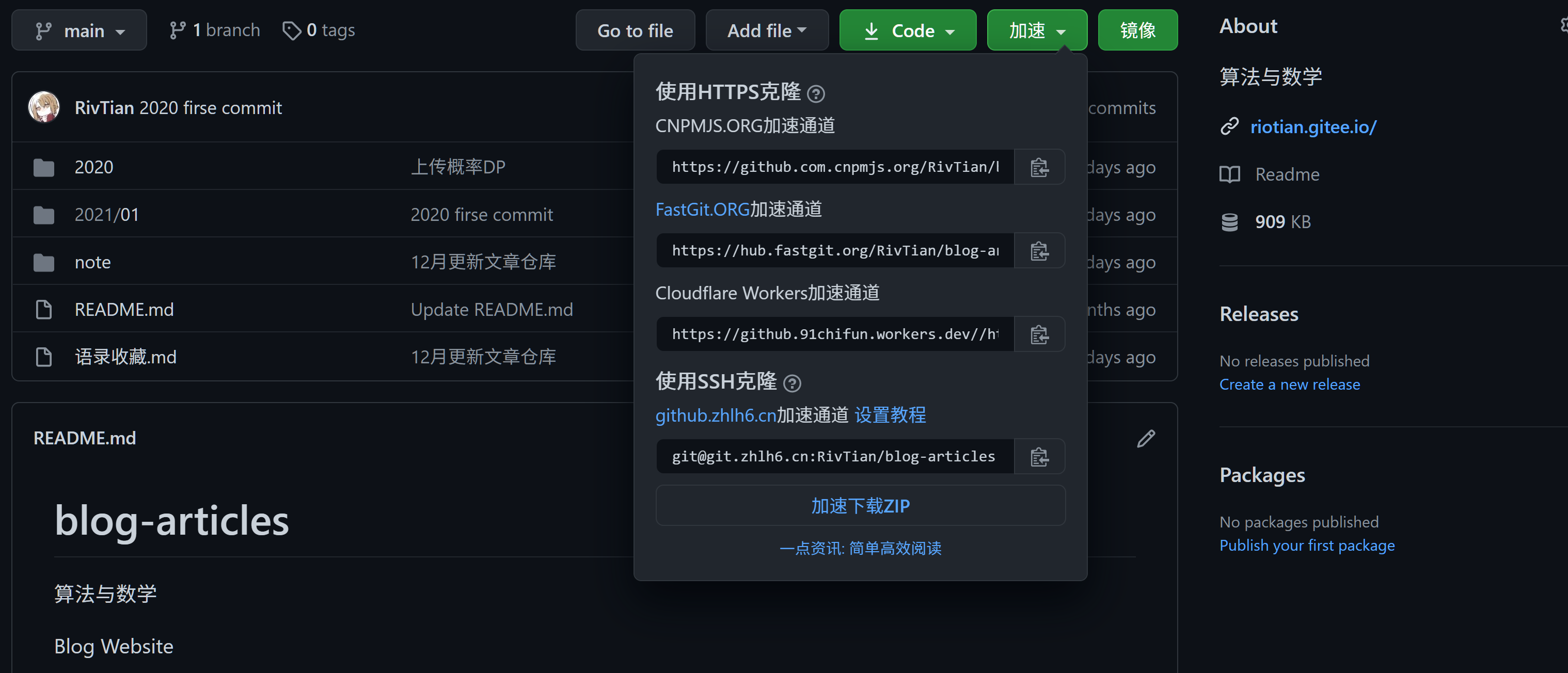Click the Readme book icon
Viewport: 1568px width, 673px height.
[x=1229, y=174]
